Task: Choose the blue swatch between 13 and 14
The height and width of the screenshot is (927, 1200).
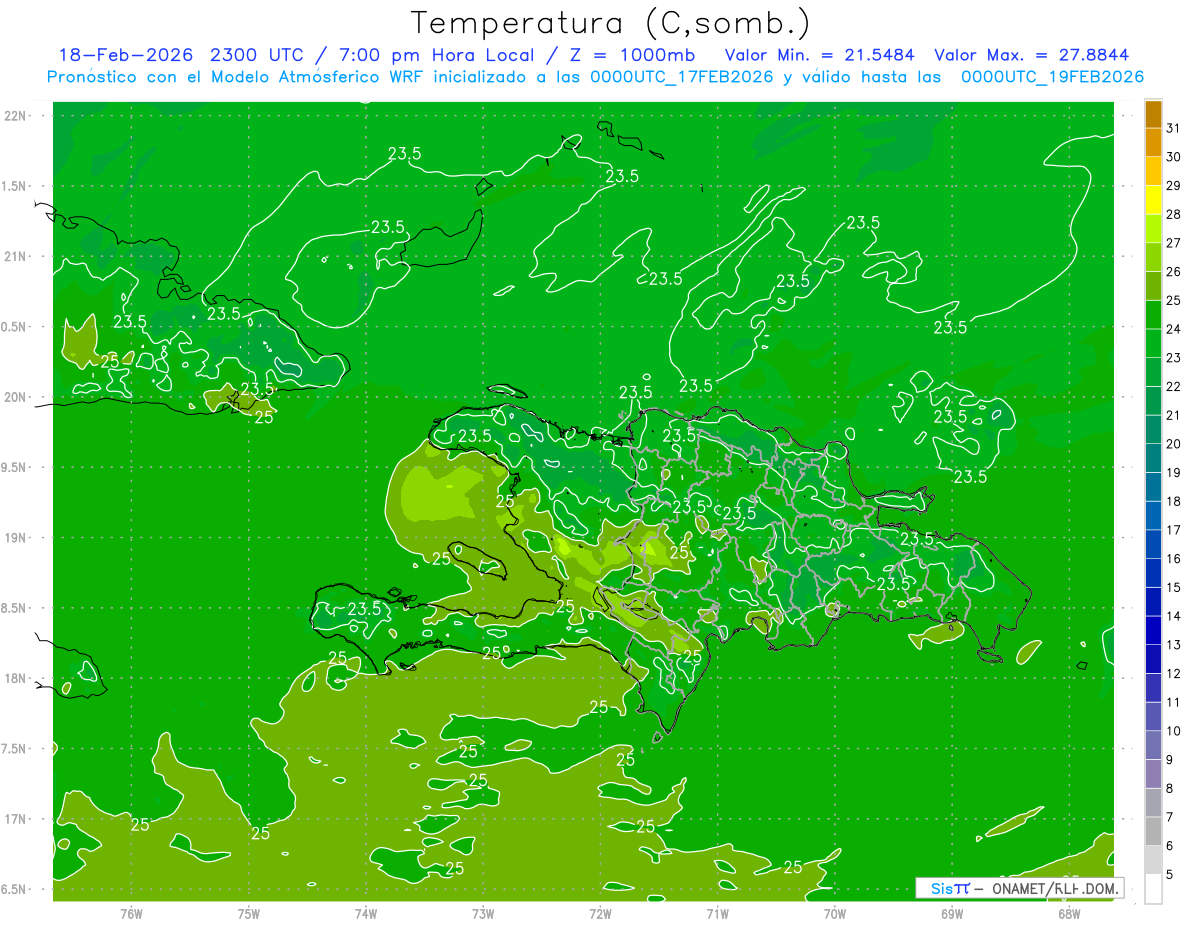Action: [x=1153, y=631]
